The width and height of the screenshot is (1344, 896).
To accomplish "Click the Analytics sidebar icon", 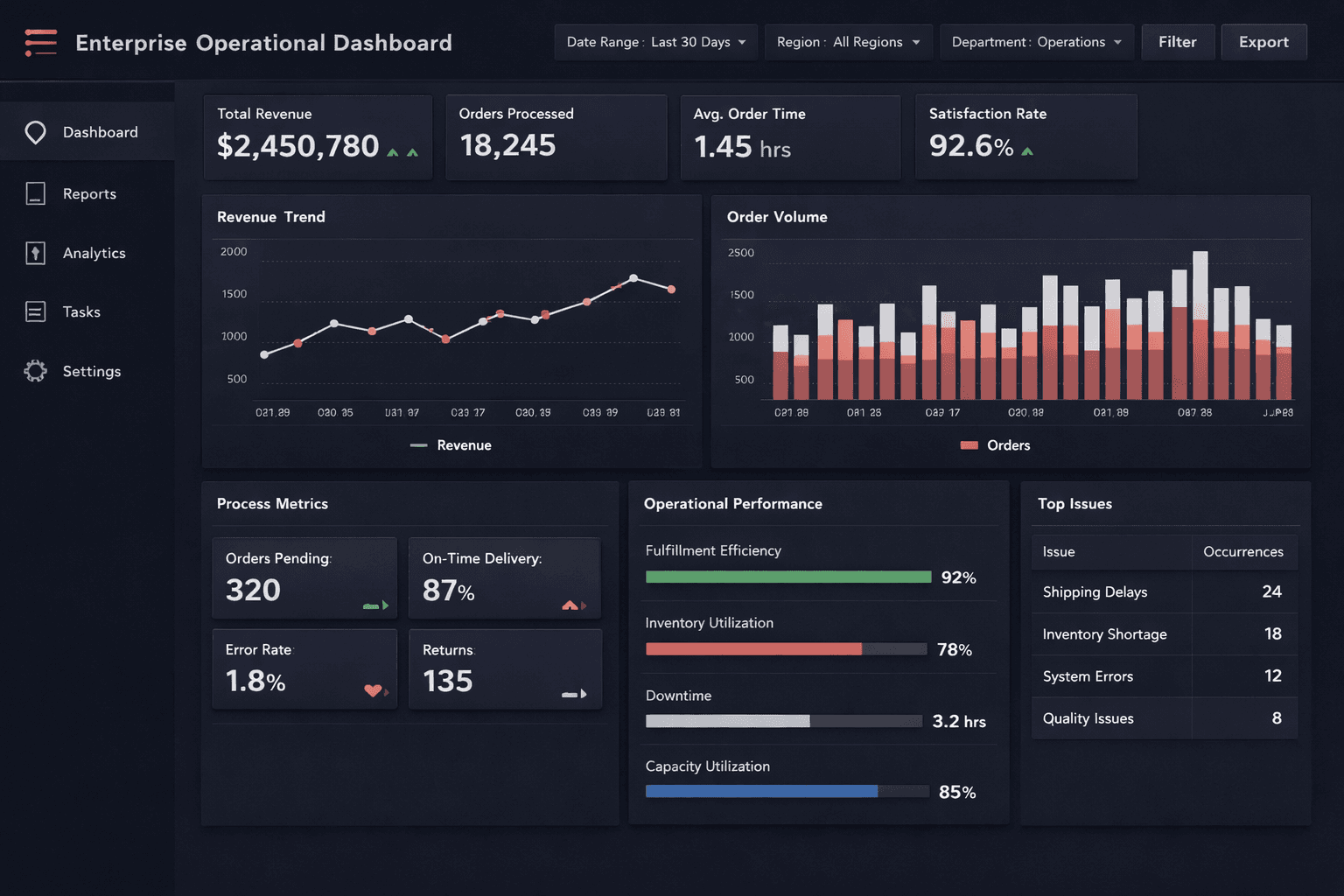I will click(35, 253).
